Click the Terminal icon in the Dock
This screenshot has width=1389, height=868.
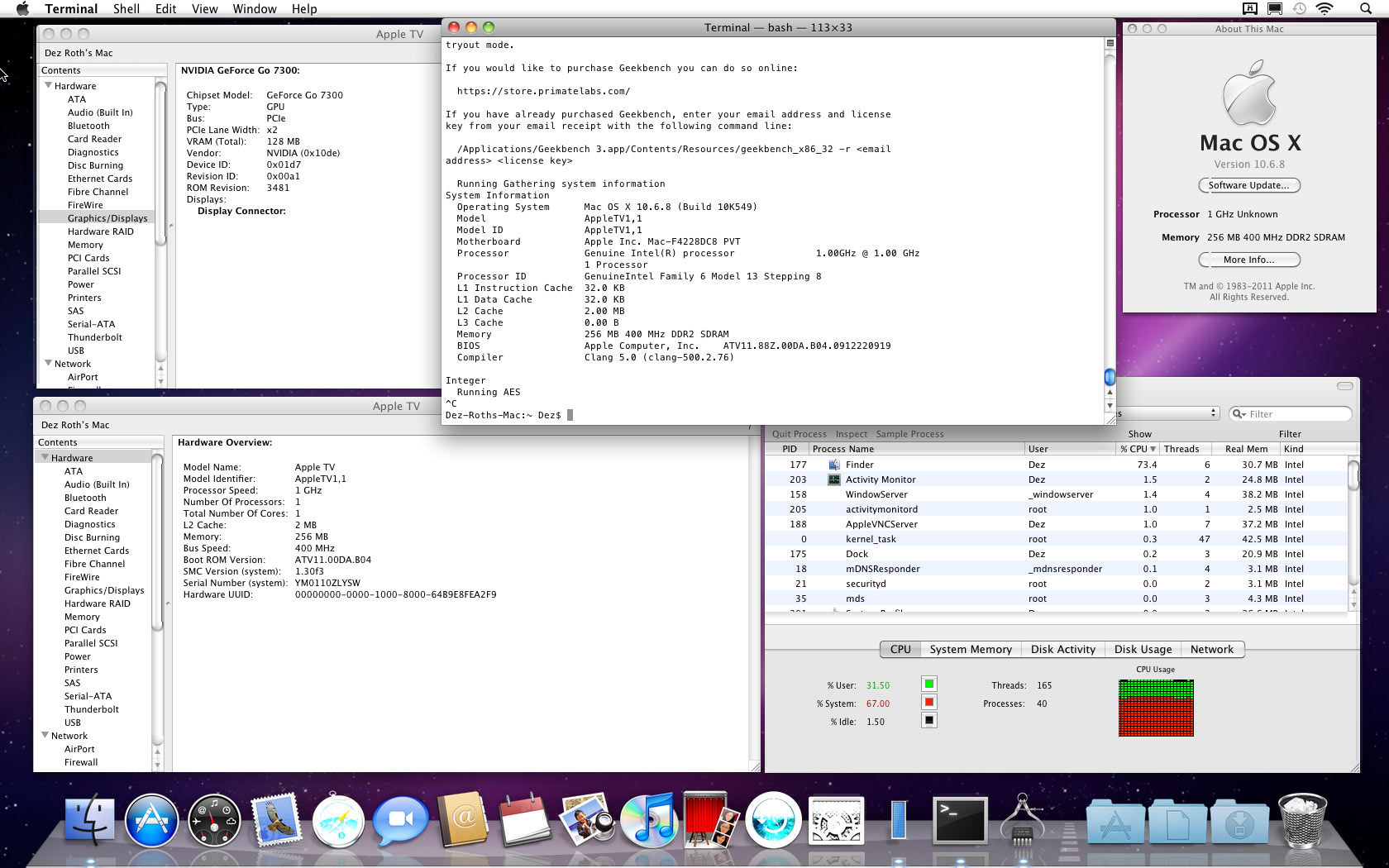960,821
